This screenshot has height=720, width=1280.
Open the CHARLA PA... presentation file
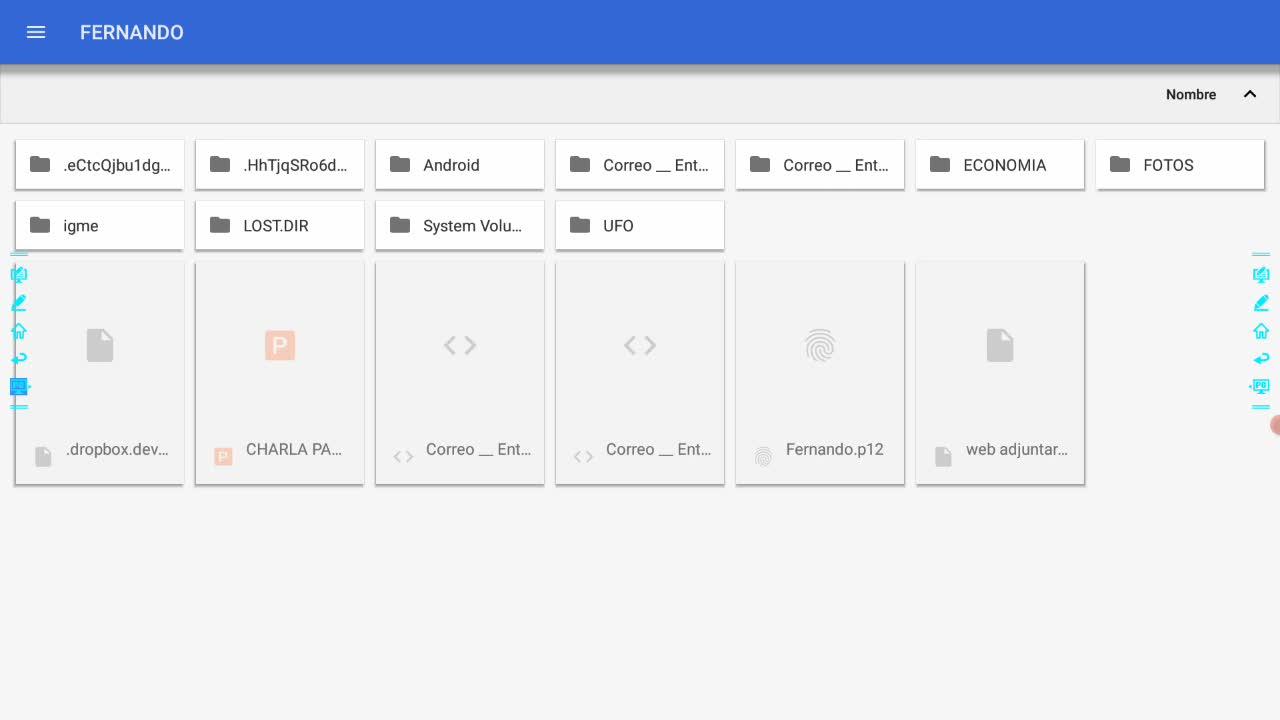tap(280, 373)
